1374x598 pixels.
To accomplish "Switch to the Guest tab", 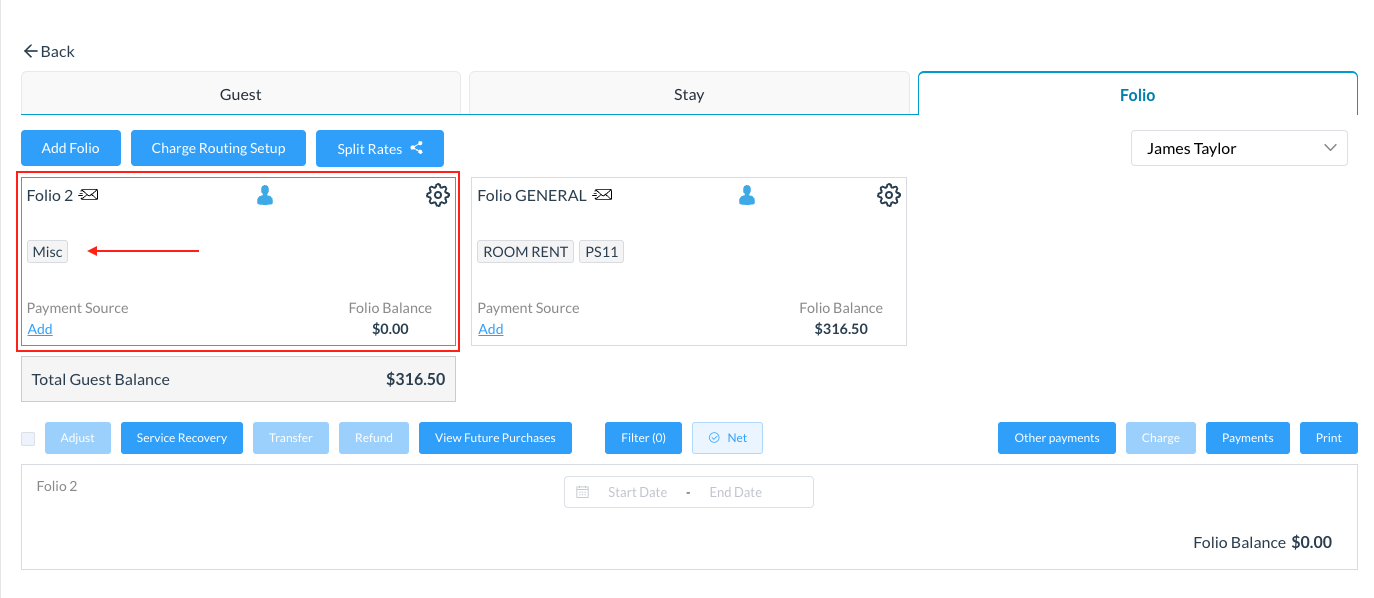I will (x=240, y=93).
